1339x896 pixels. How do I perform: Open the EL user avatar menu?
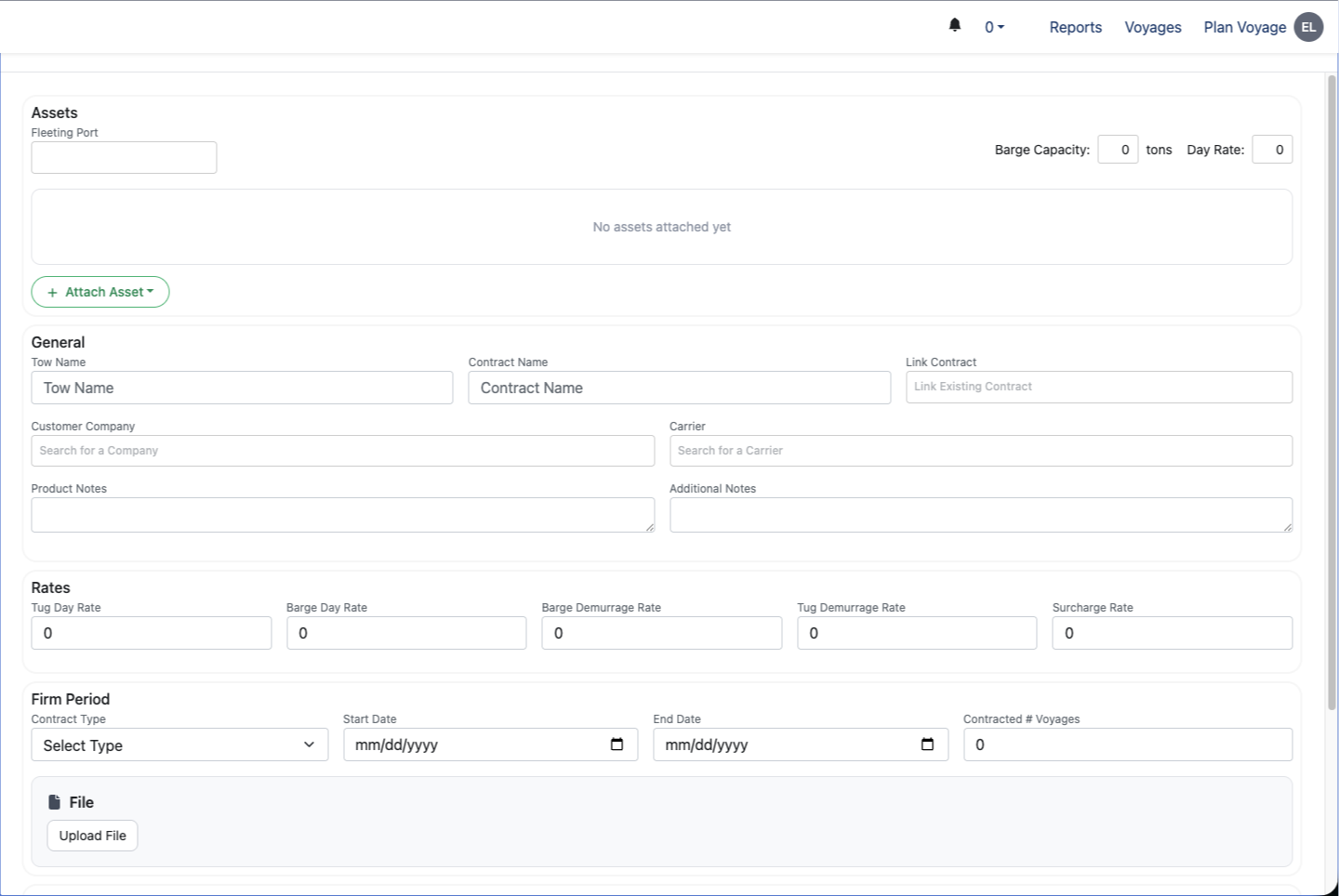(1308, 27)
